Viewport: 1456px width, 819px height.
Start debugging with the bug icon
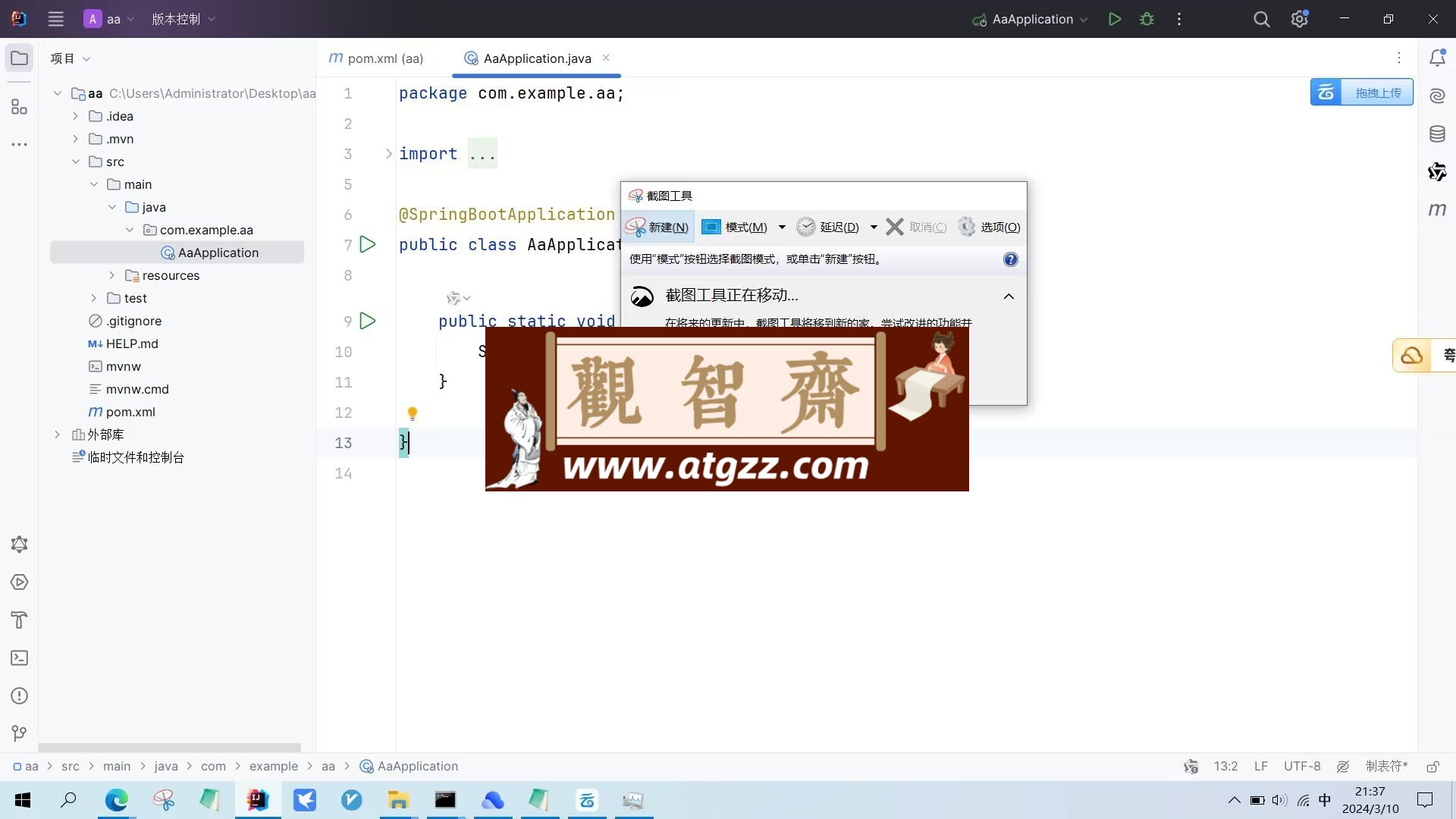[1147, 19]
